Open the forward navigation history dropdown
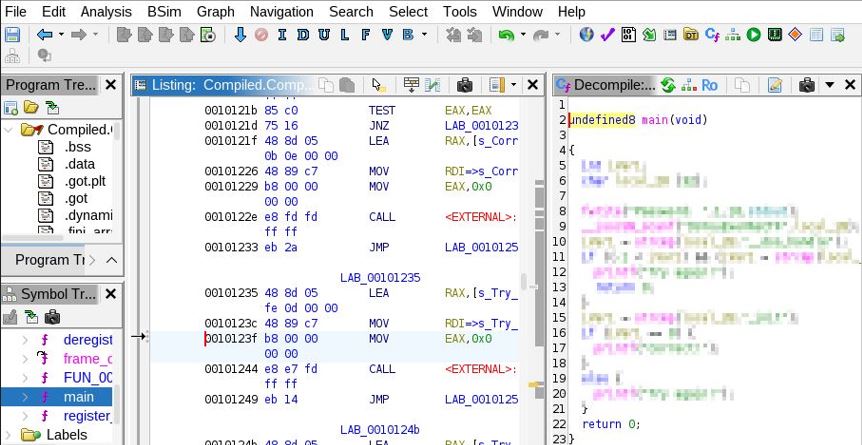 pyautogui.click(x=95, y=35)
